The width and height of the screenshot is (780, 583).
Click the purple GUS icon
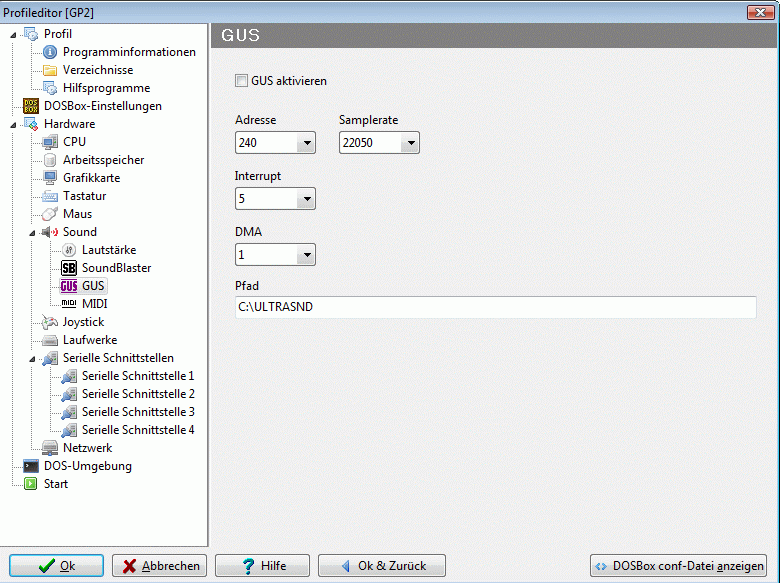[69, 286]
